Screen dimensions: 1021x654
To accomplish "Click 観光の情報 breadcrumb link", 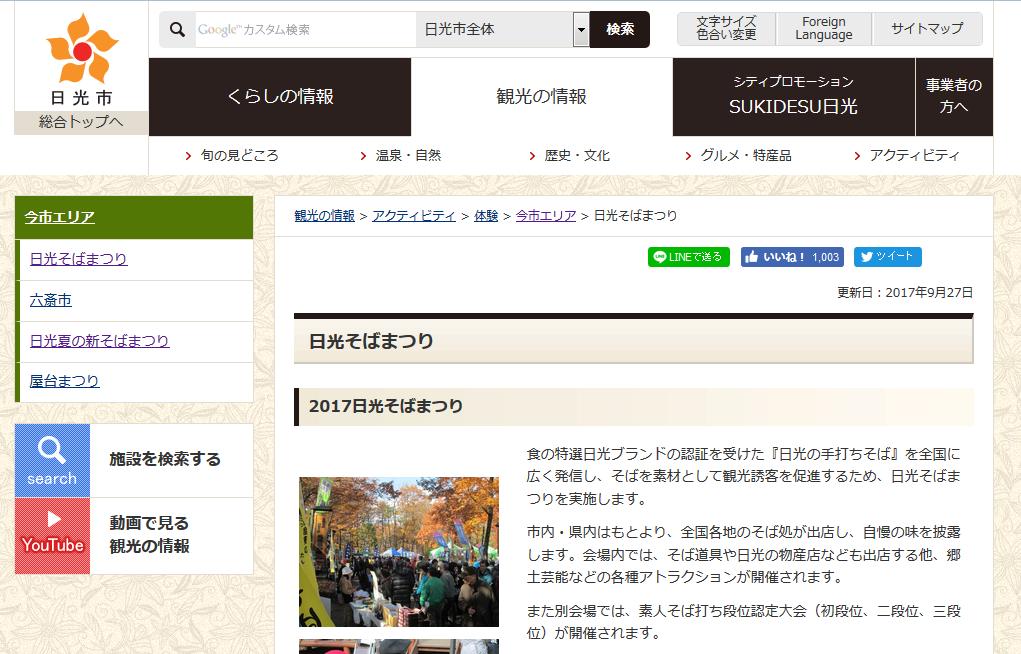I will pyautogui.click(x=324, y=216).
